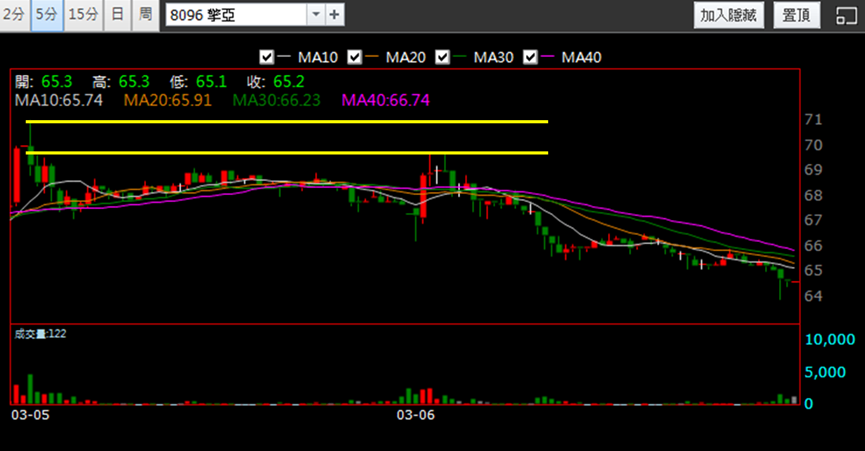The image size is (865, 451).
Task: Click the 64 price axis label
Action: 813,296
